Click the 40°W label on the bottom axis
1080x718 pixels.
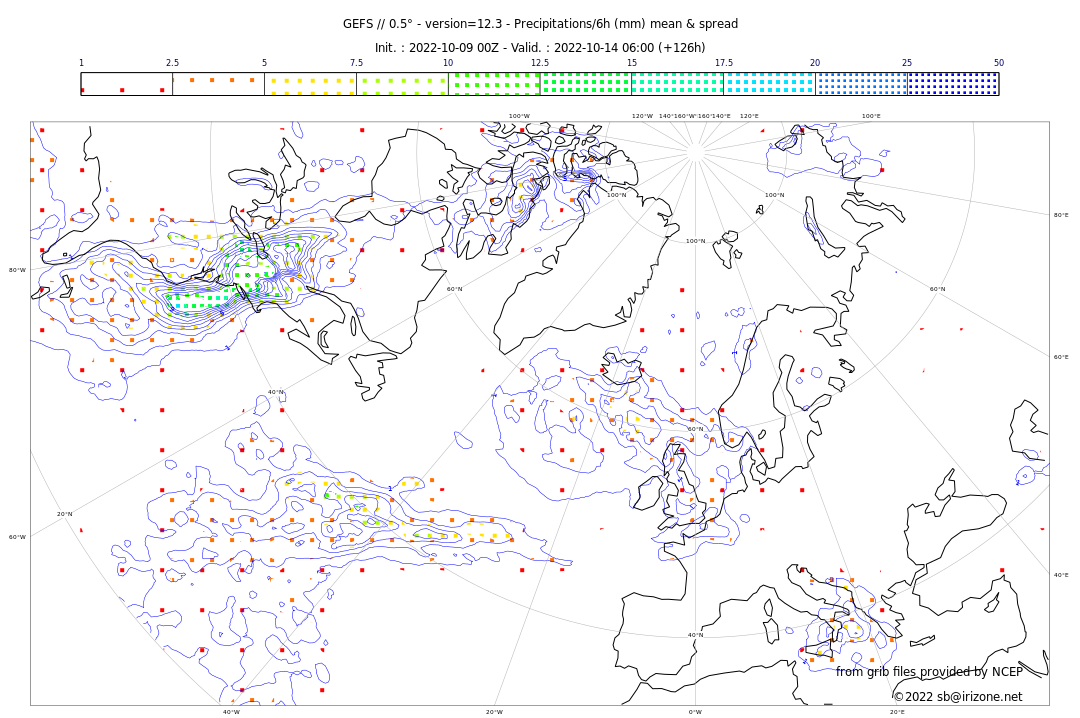click(231, 712)
